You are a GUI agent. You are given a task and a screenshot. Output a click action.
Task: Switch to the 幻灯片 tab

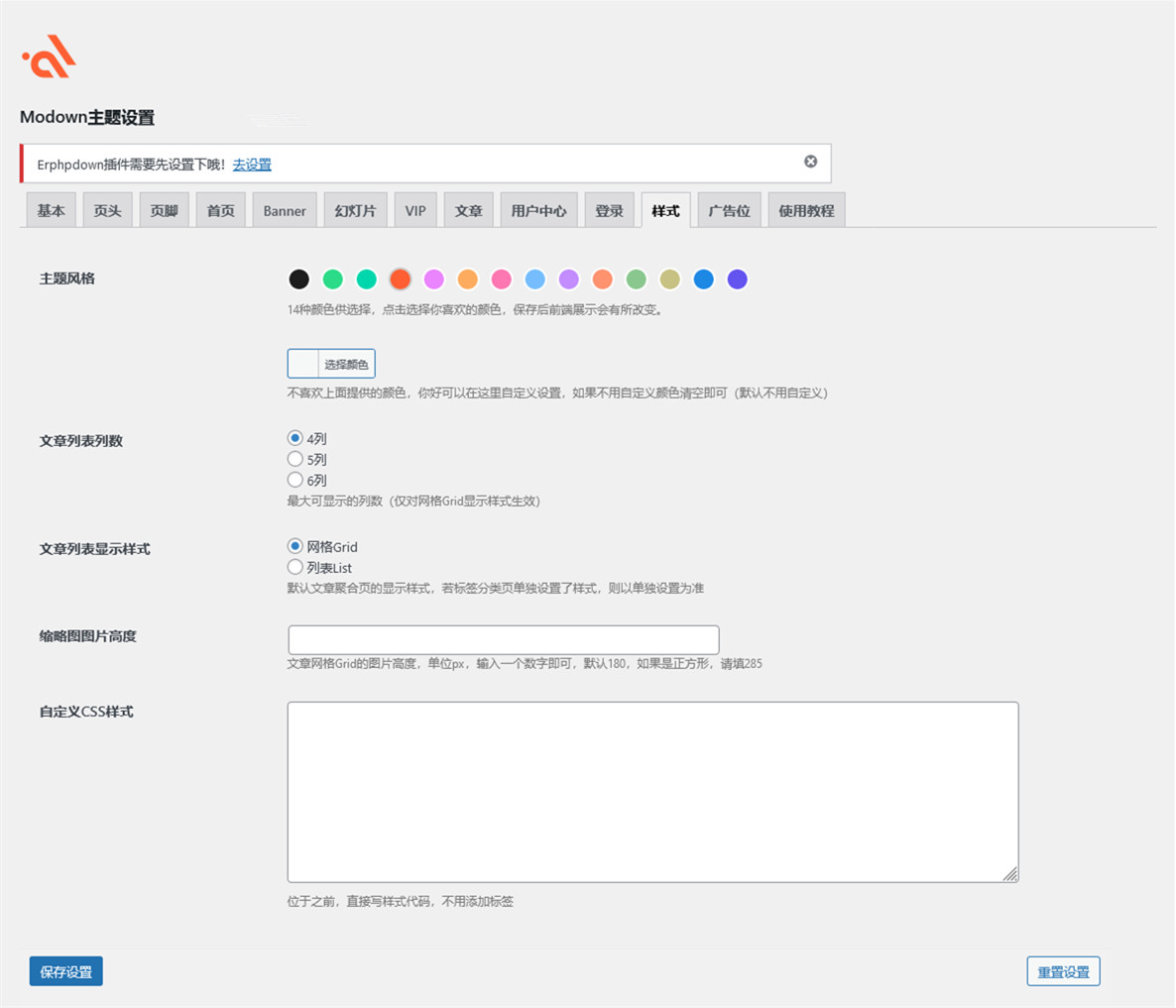click(355, 210)
